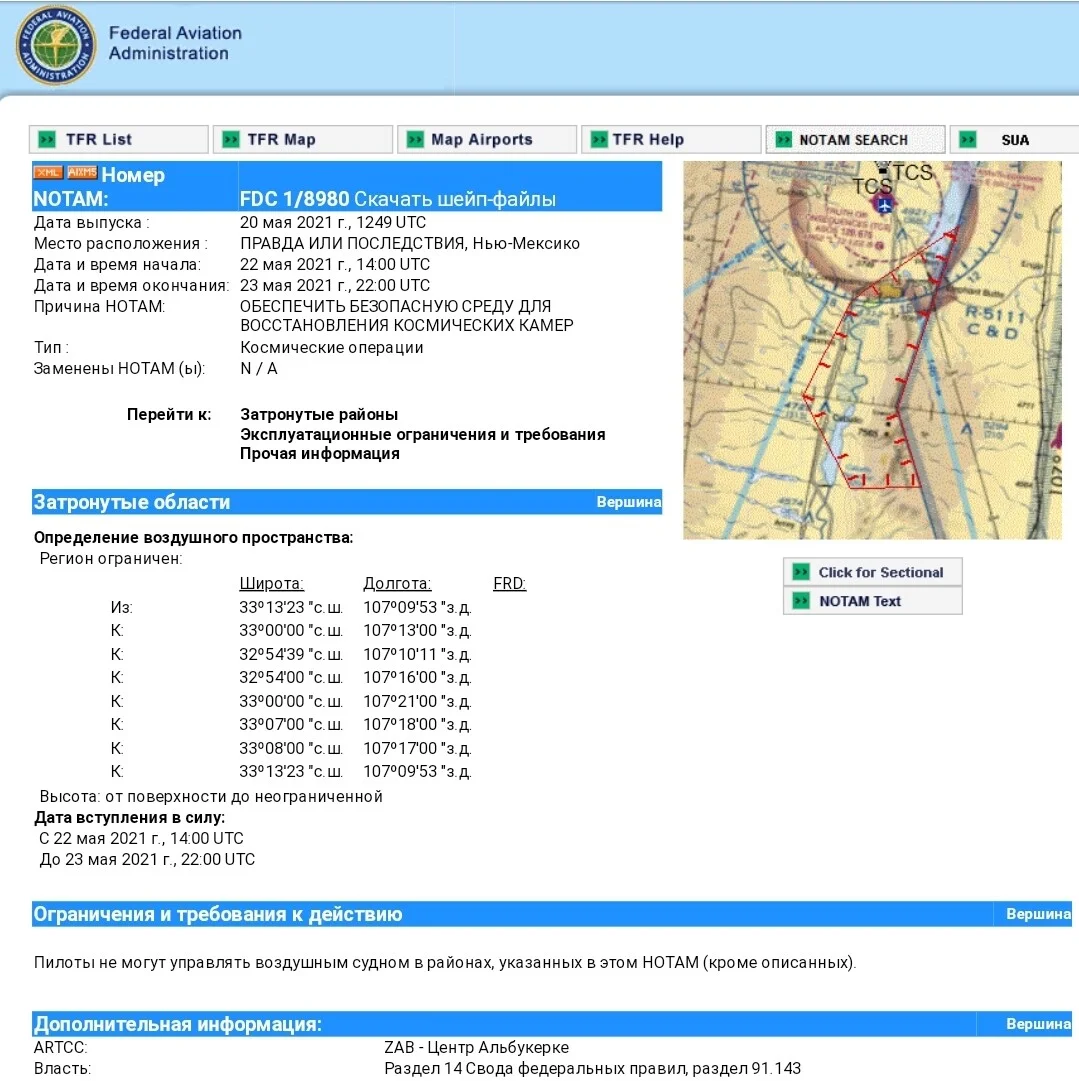Click green arrow icon beside SUA
Screen dimensions: 1079x1081
pos(968,139)
